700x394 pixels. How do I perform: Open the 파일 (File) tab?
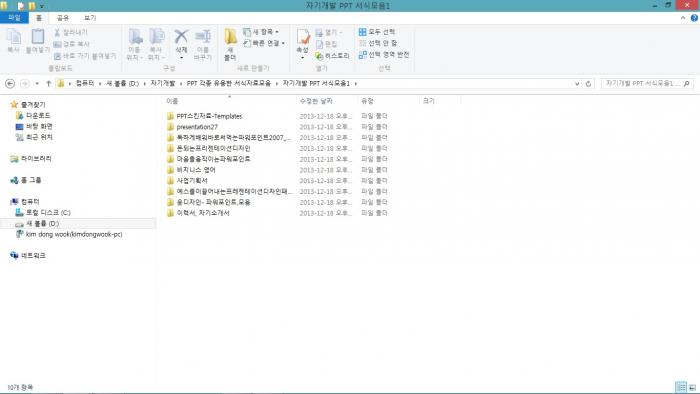coord(14,18)
